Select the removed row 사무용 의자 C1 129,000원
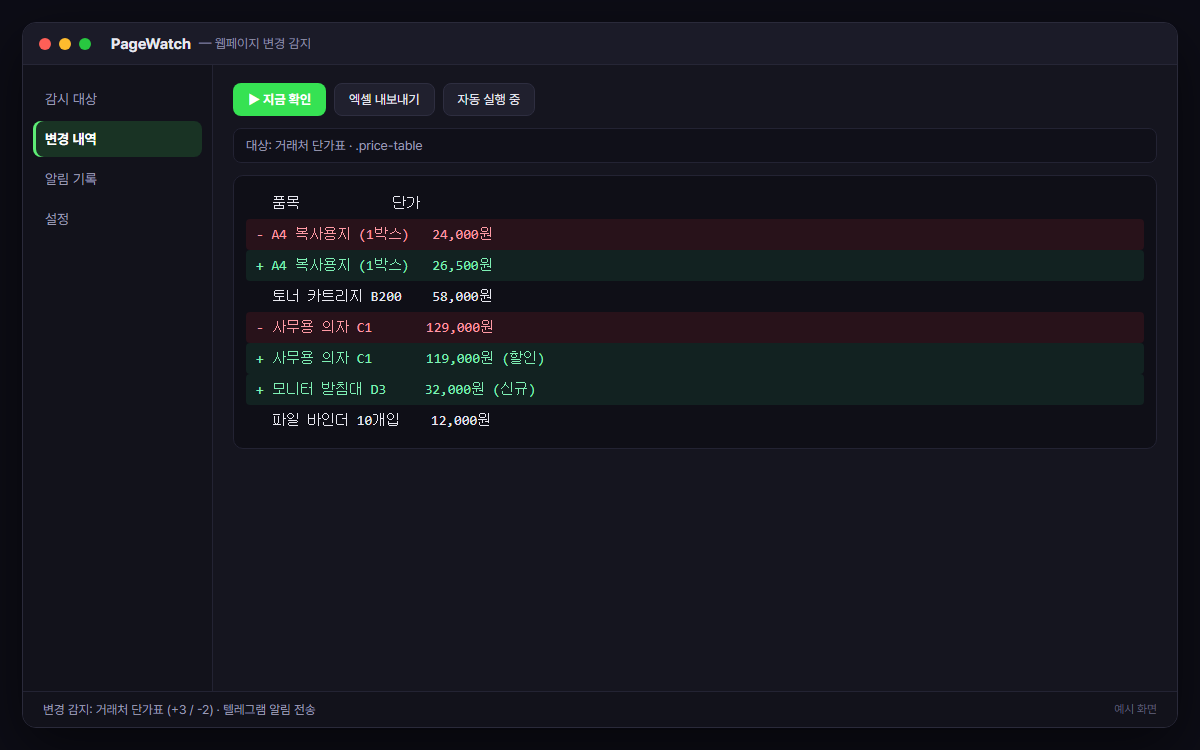1200x750 pixels. pyautogui.click(x=694, y=327)
